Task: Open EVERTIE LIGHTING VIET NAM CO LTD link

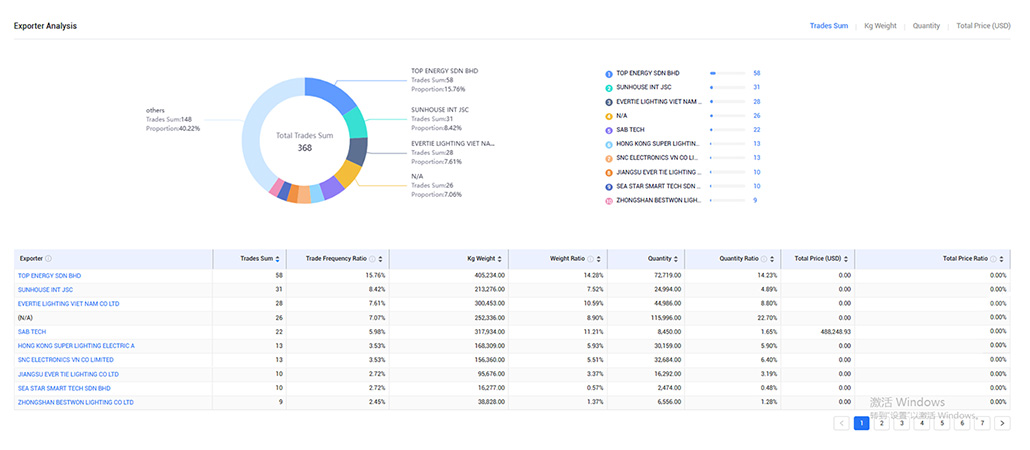Action: [x=68, y=304]
